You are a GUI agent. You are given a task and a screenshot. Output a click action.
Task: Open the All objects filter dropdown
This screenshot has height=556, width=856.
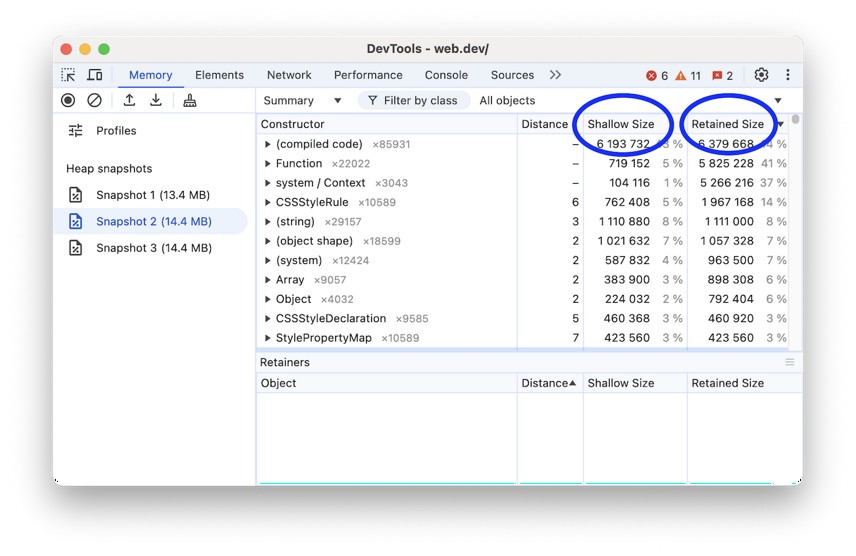[631, 100]
